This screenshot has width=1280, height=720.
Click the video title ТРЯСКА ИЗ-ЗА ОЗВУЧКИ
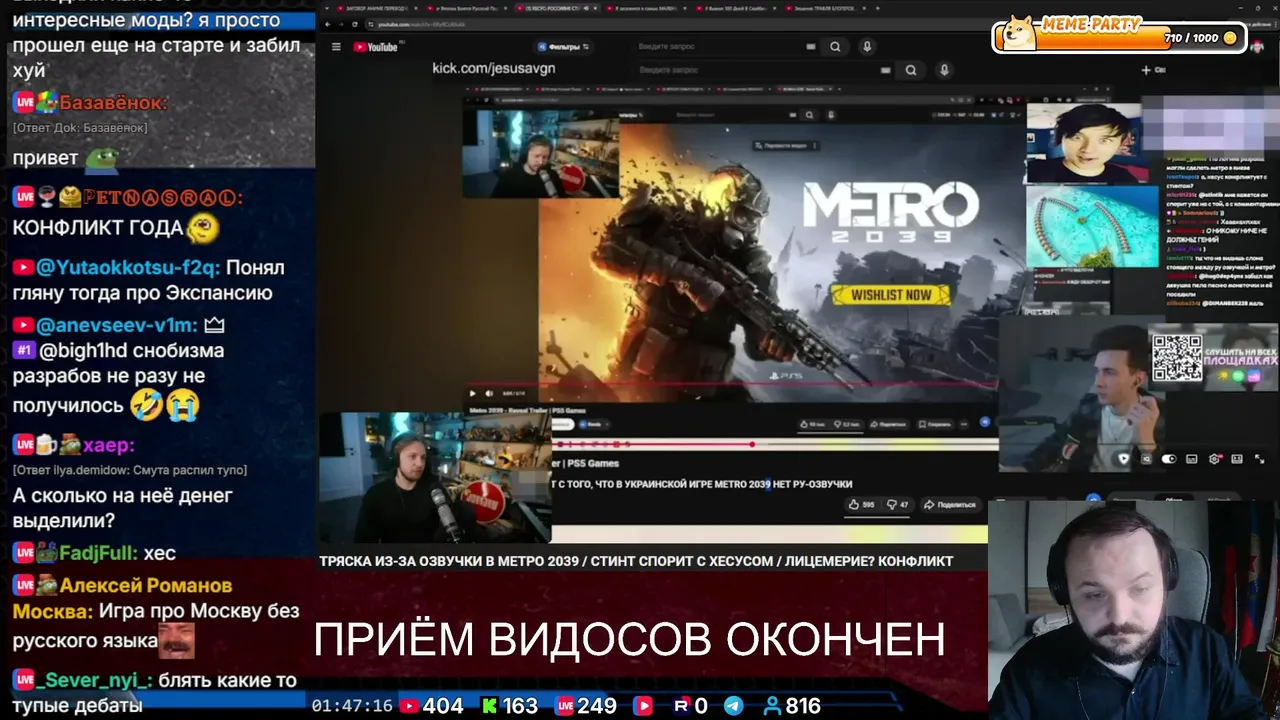pos(636,561)
